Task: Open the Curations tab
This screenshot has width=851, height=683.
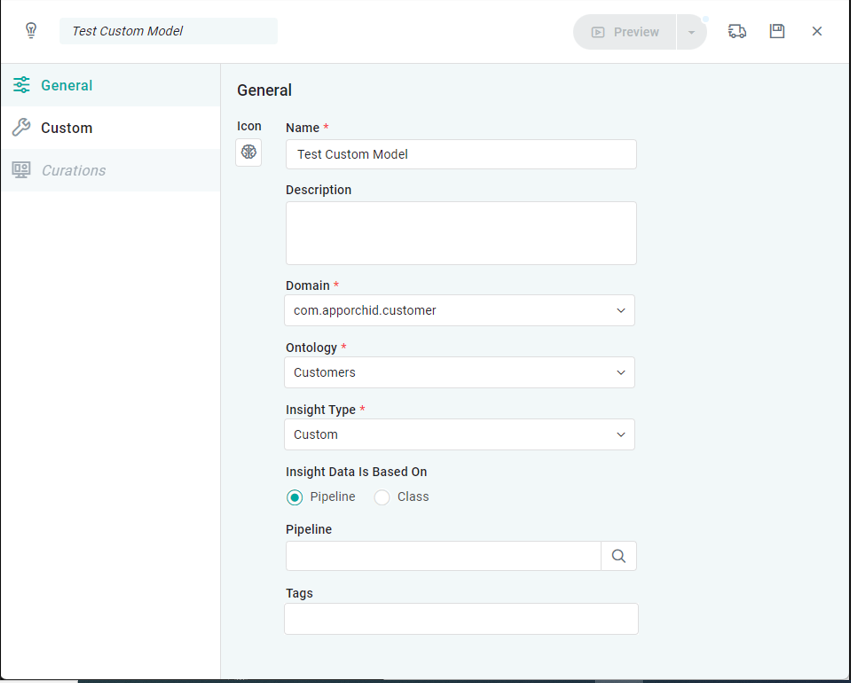Action: click(73, 170)
